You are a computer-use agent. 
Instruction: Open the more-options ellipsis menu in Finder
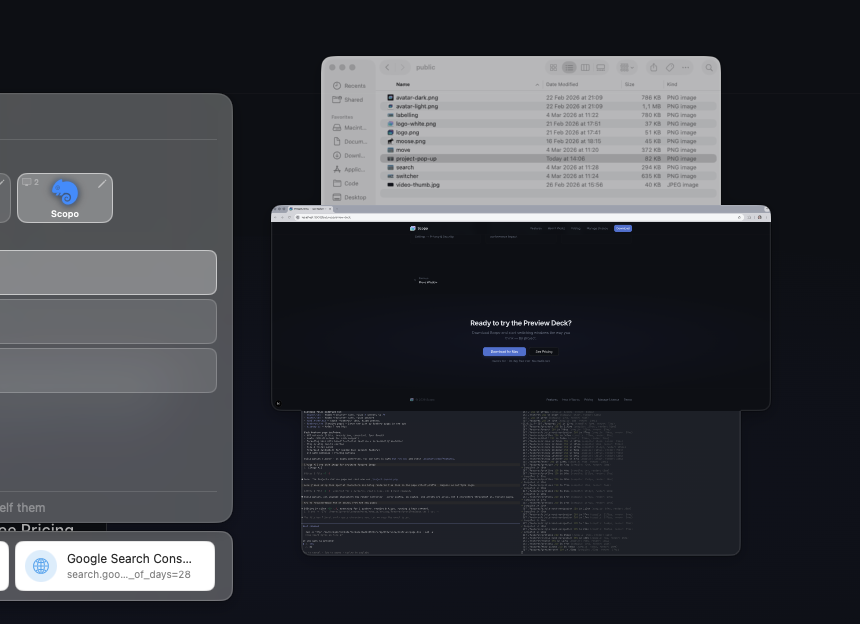tap(686, 67)
